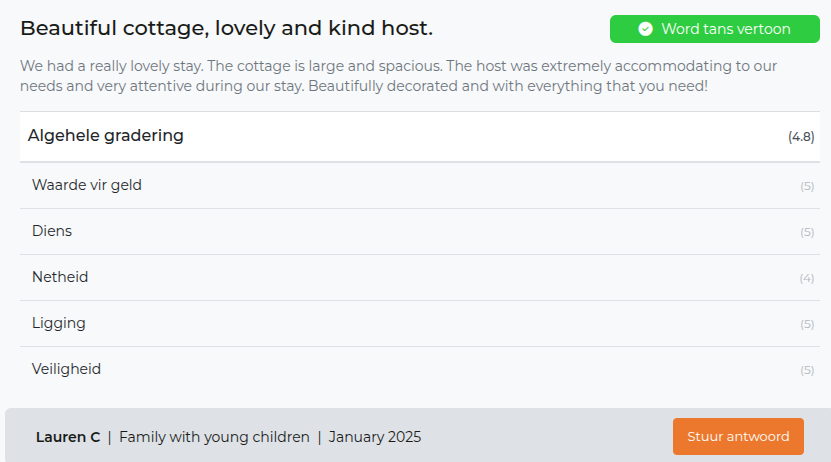The height and width of the screenshot is (462, 831).
Task: Click the score beside "Waarde vir geld"
Action: 807,186
